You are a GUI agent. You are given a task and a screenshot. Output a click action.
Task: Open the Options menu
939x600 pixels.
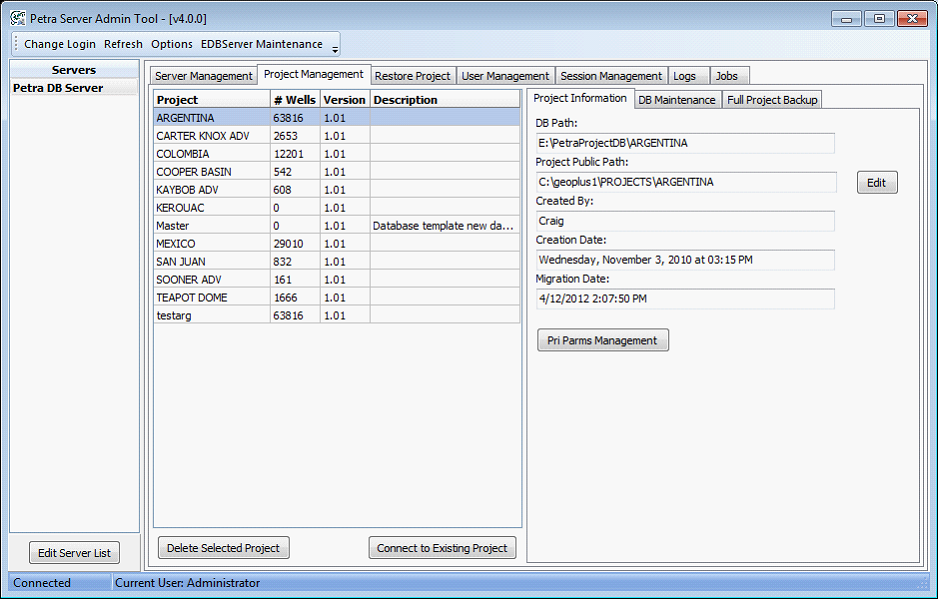coord(172,44)
